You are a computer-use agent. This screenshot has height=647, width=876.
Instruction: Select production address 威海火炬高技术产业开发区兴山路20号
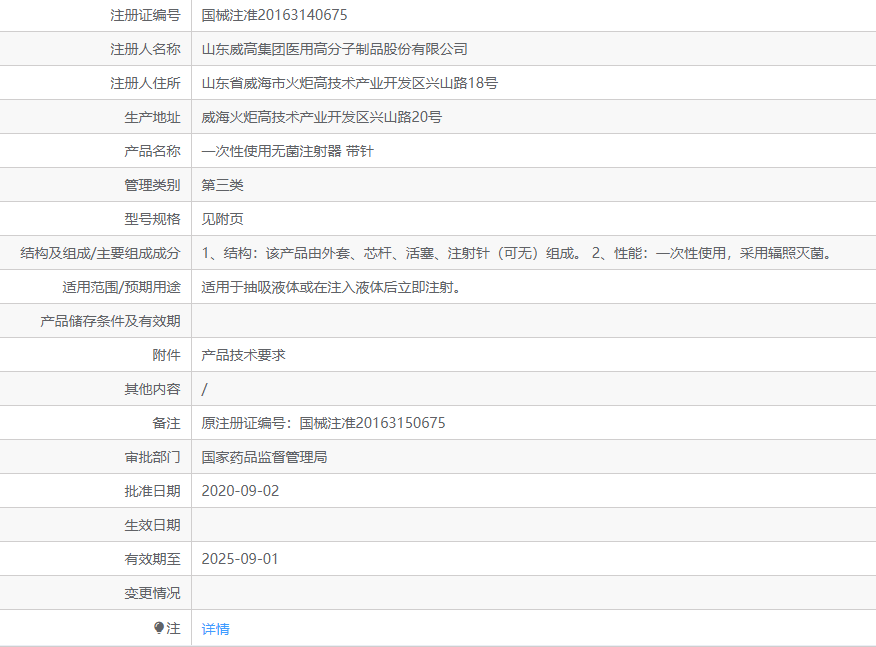point(321,117)
